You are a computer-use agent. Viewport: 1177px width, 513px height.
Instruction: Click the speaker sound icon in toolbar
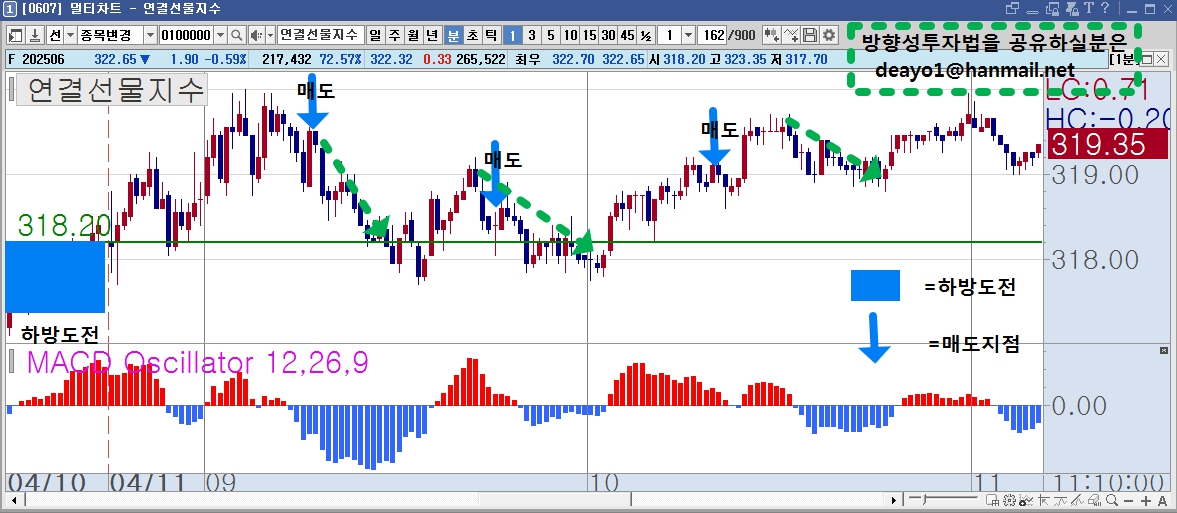click(x=257, y=35)
